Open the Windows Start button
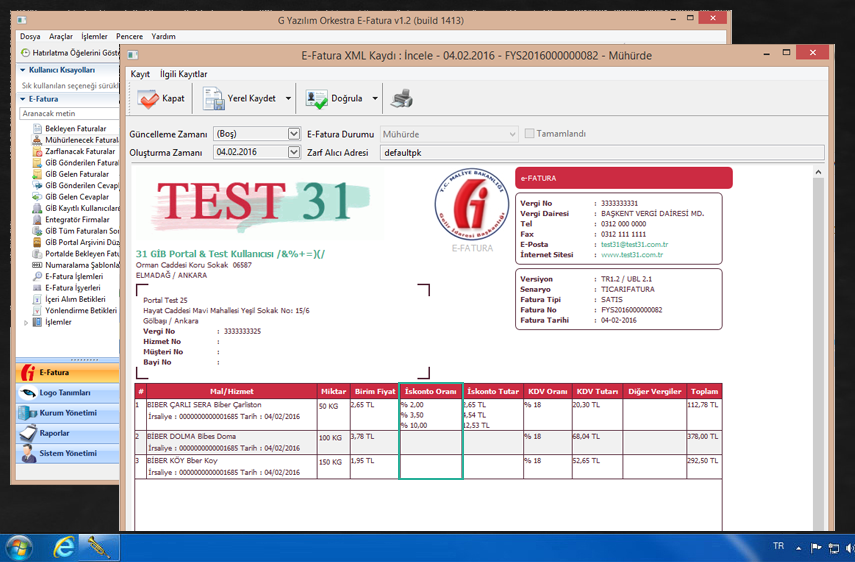 (18, 547)
